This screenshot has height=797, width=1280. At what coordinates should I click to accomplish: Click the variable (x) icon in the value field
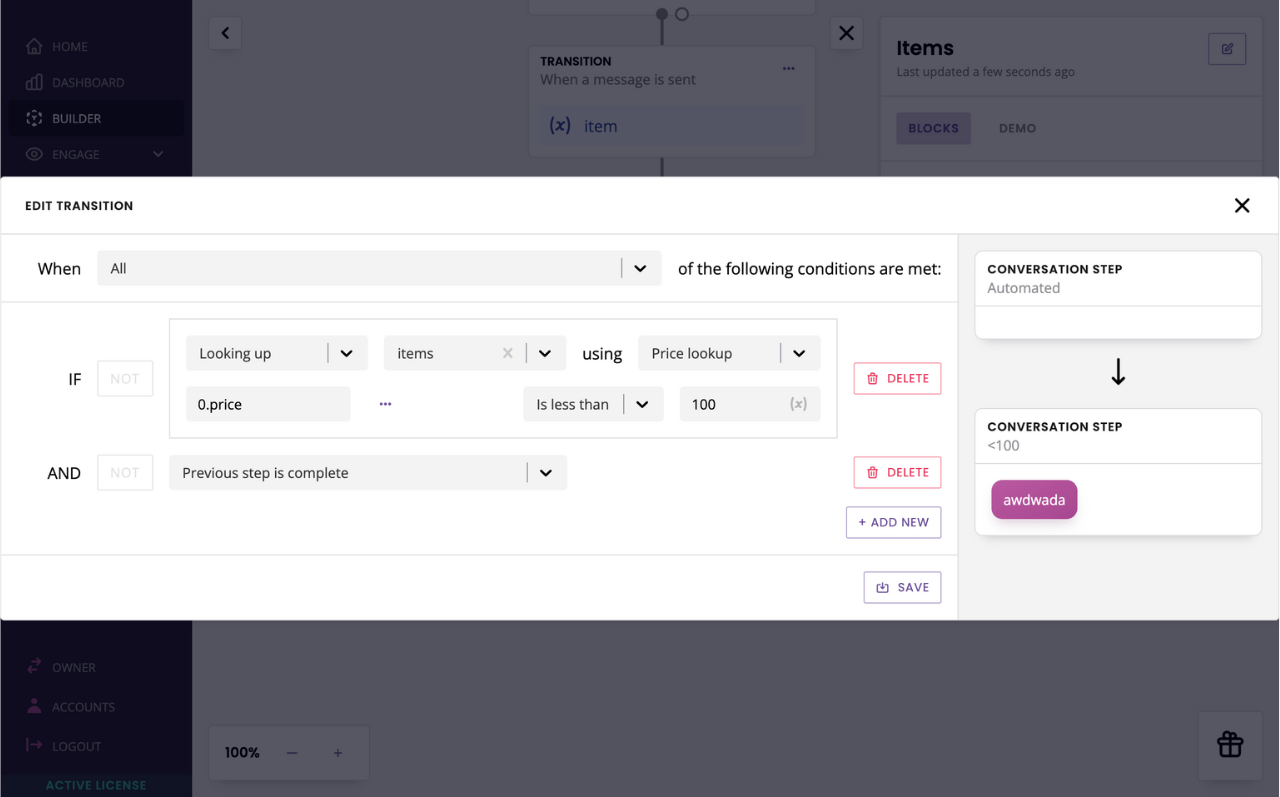[797, 404]
